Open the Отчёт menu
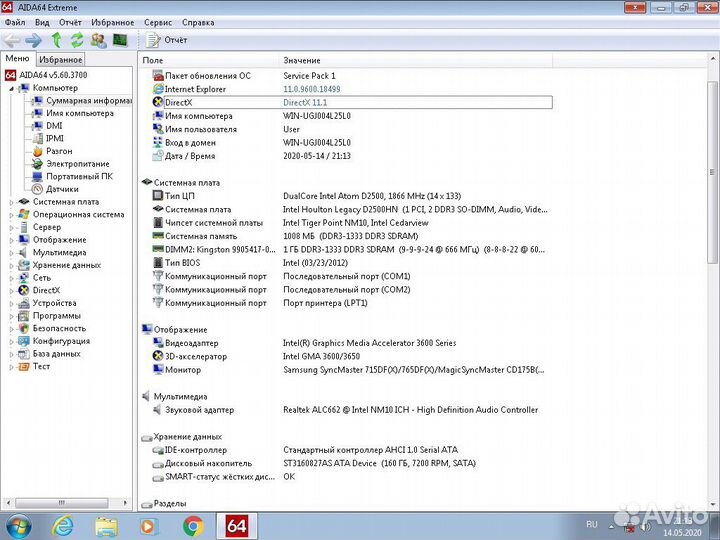 (70, 22)
